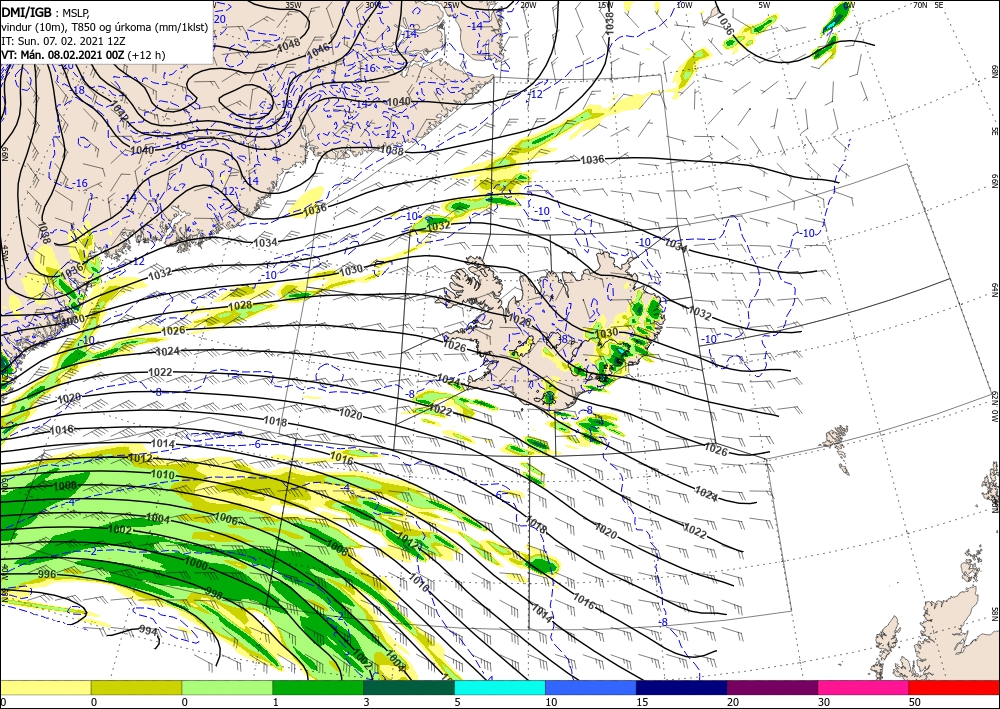Click the "5W" longitude label
Screen dimensions: 1000x709
[765, 5]
